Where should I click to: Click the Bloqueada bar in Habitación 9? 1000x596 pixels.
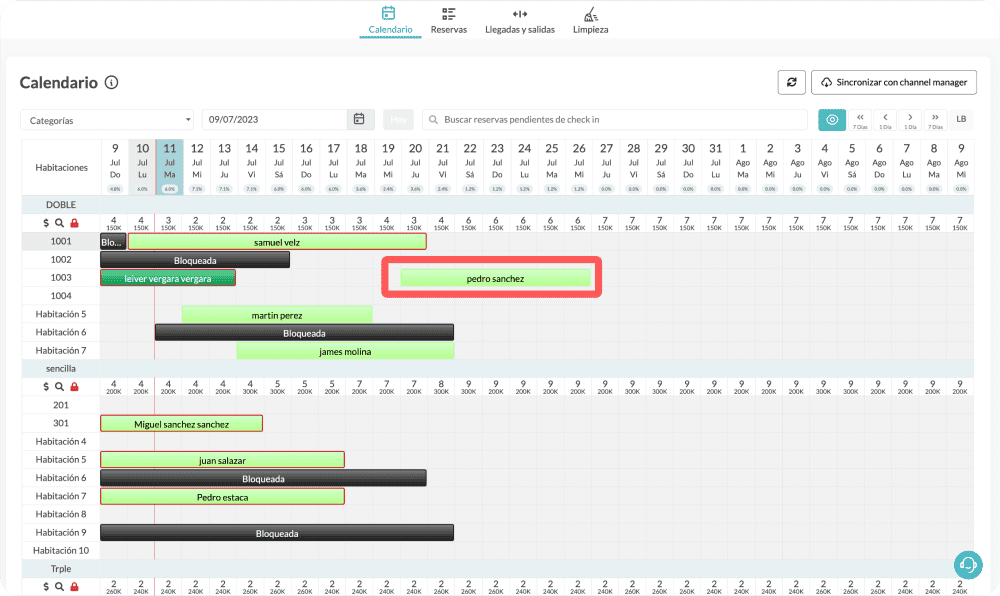[x=277, y=533]
